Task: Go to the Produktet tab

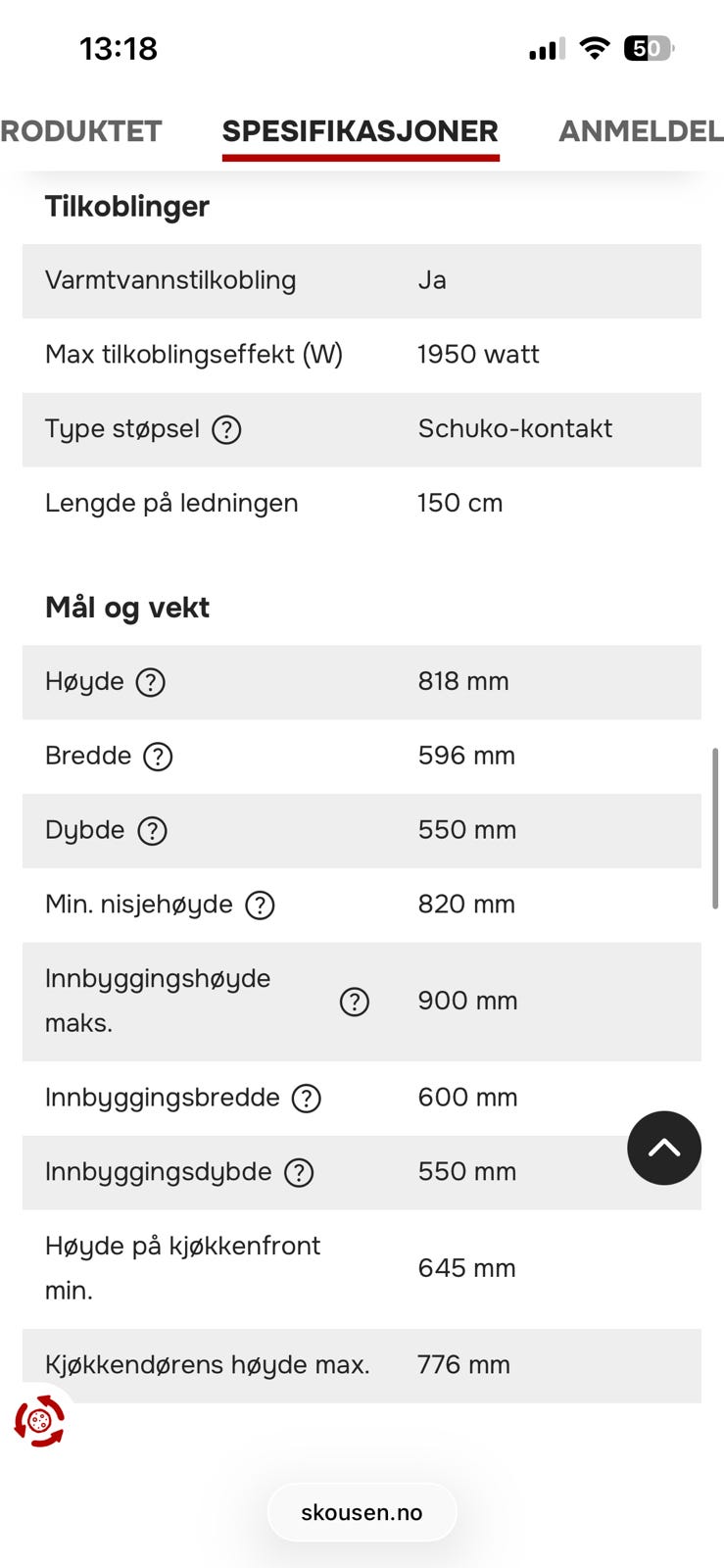Action: pos(81,131)
